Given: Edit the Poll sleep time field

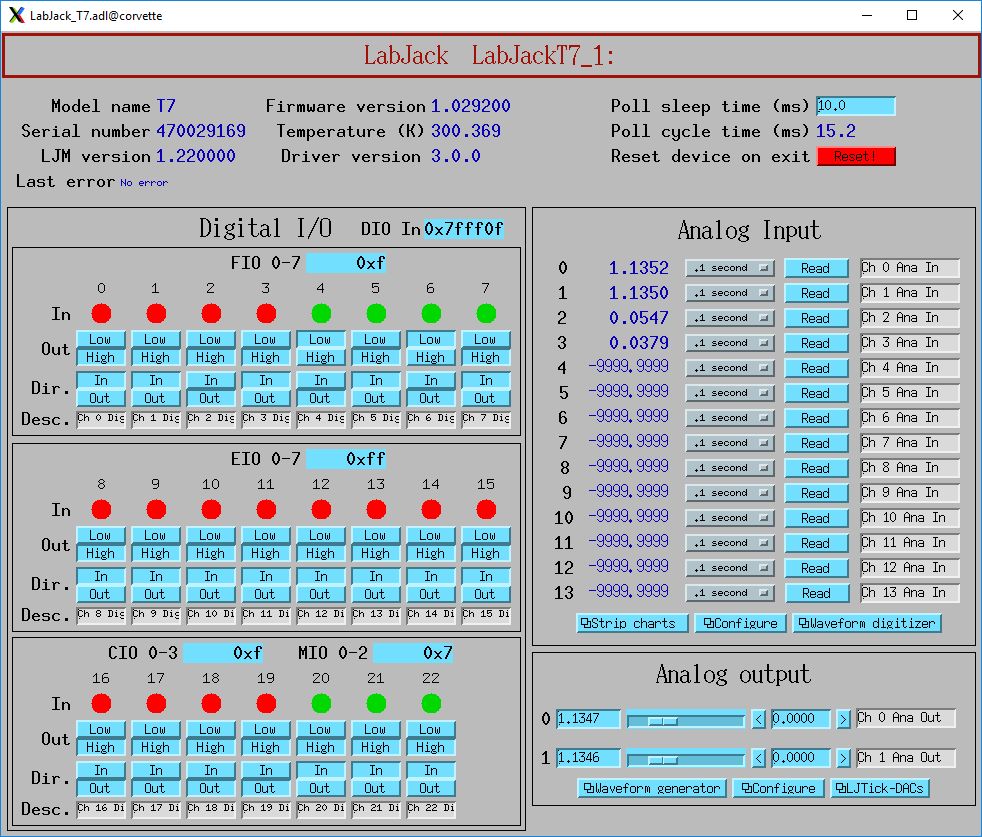Looking at the screenshot, I should pyautogui.click(x=855, y=106).
